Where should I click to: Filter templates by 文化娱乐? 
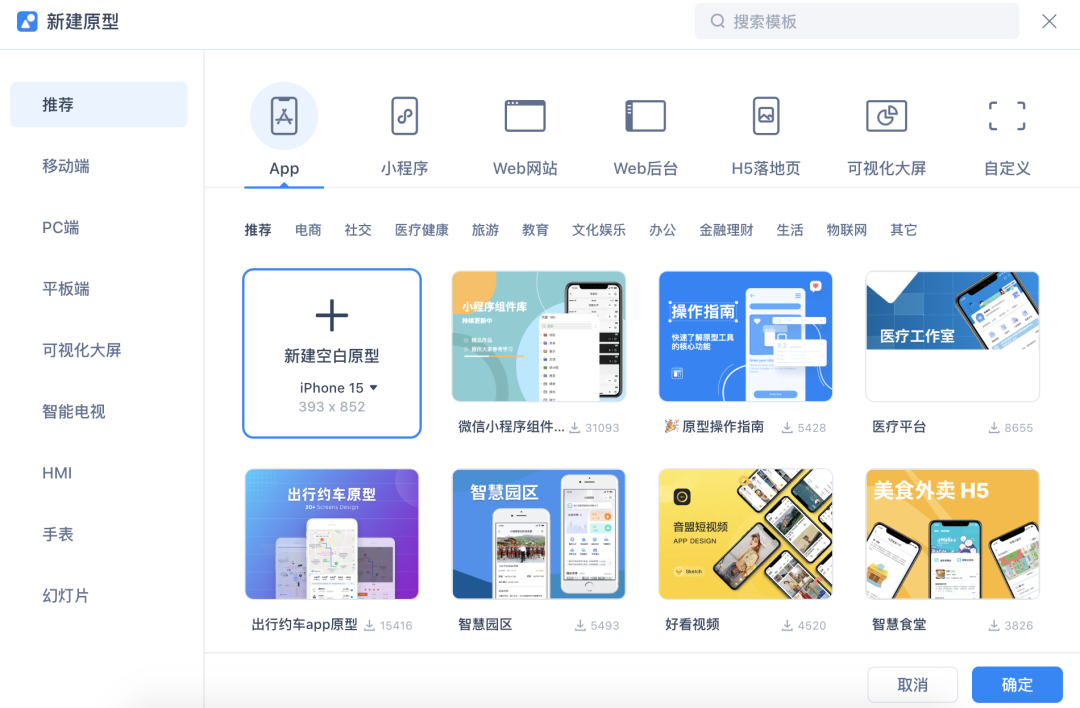pos(599,230)
